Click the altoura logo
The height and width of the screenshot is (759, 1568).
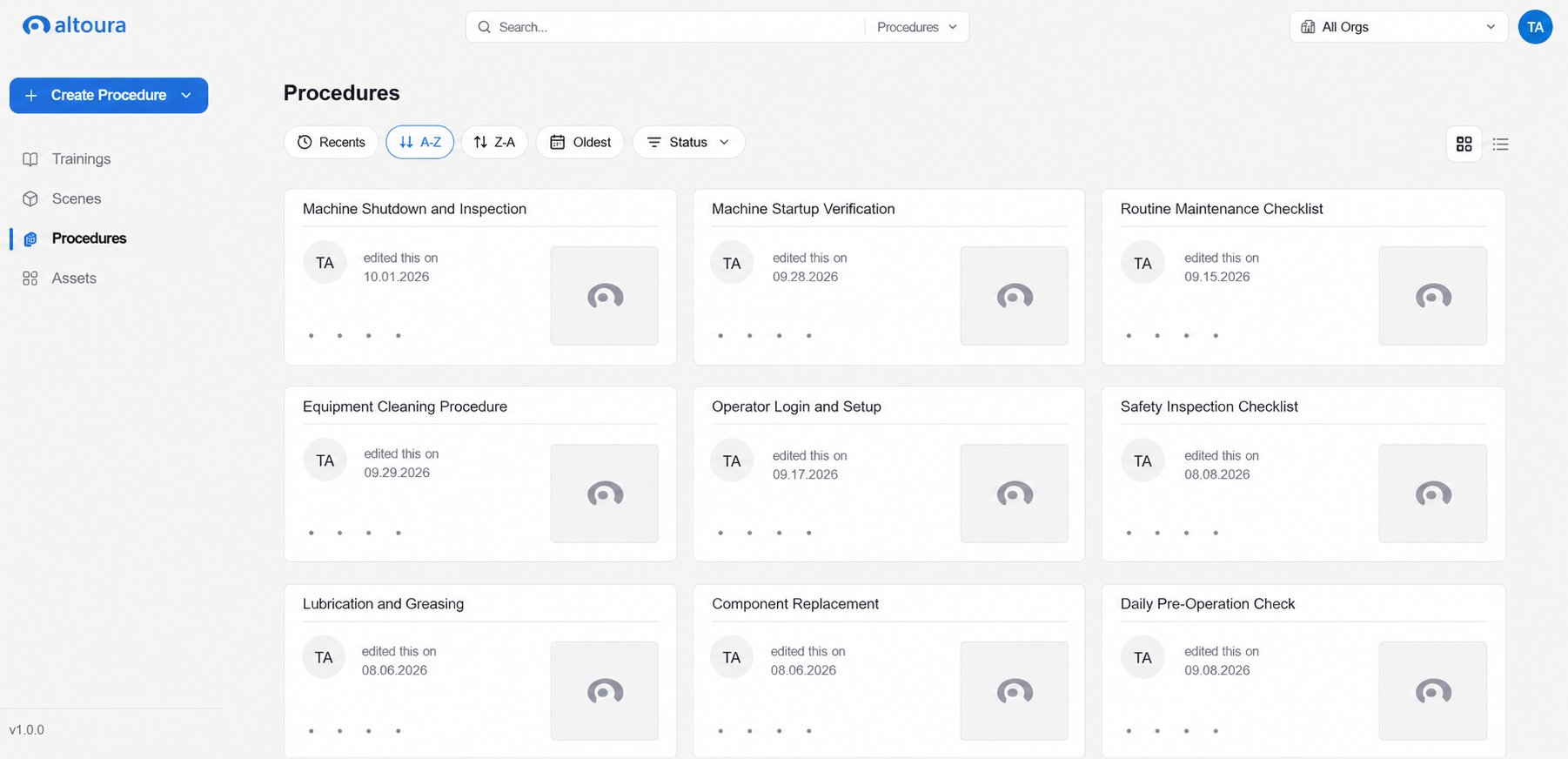pyautogui.click(x=74, y=25)
